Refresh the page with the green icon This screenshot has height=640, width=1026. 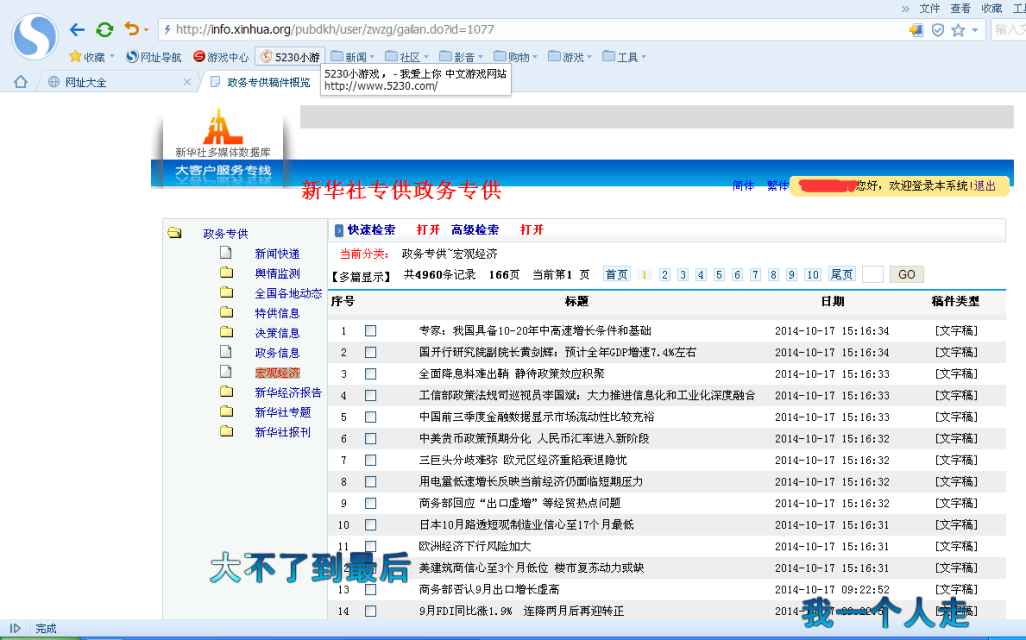(105, 29)
